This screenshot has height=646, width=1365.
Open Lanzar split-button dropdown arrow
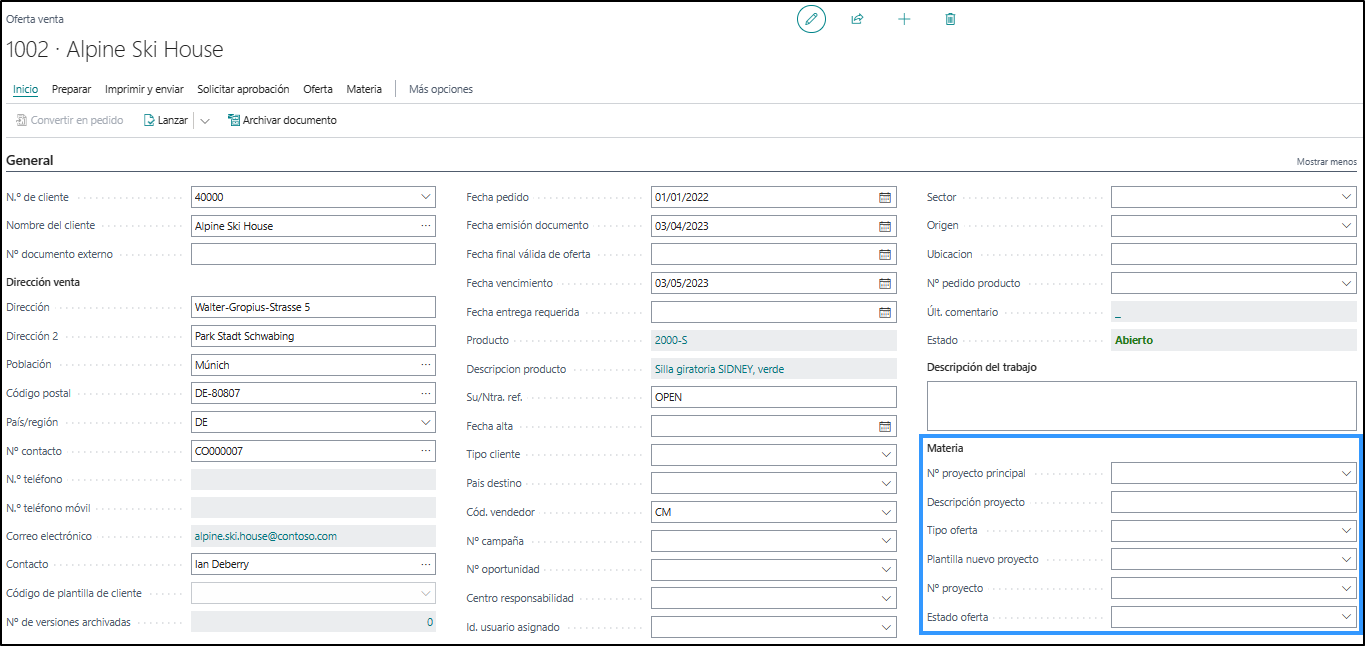(x=204, y=120)
